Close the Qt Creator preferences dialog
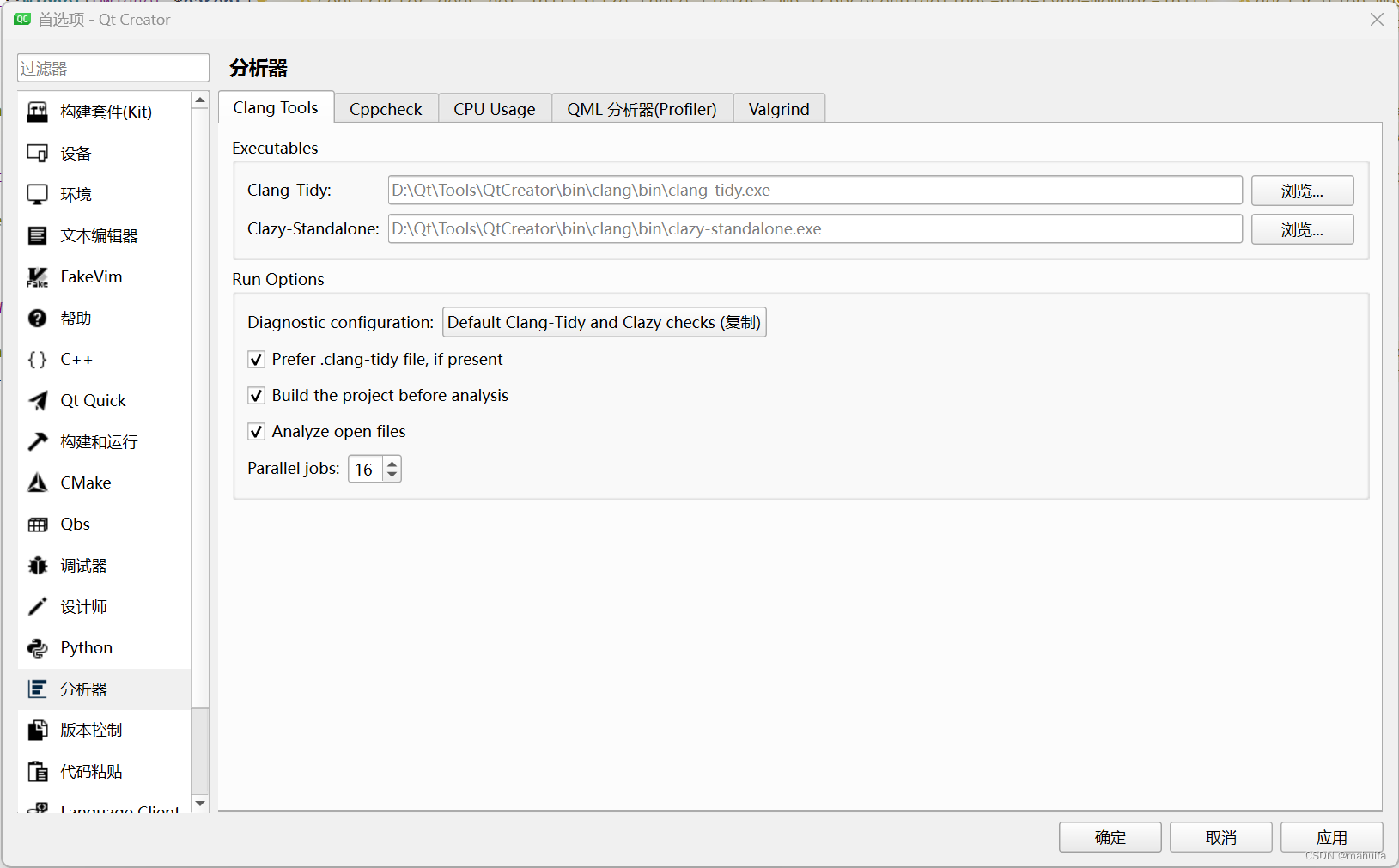 [x=1377, y=19]
